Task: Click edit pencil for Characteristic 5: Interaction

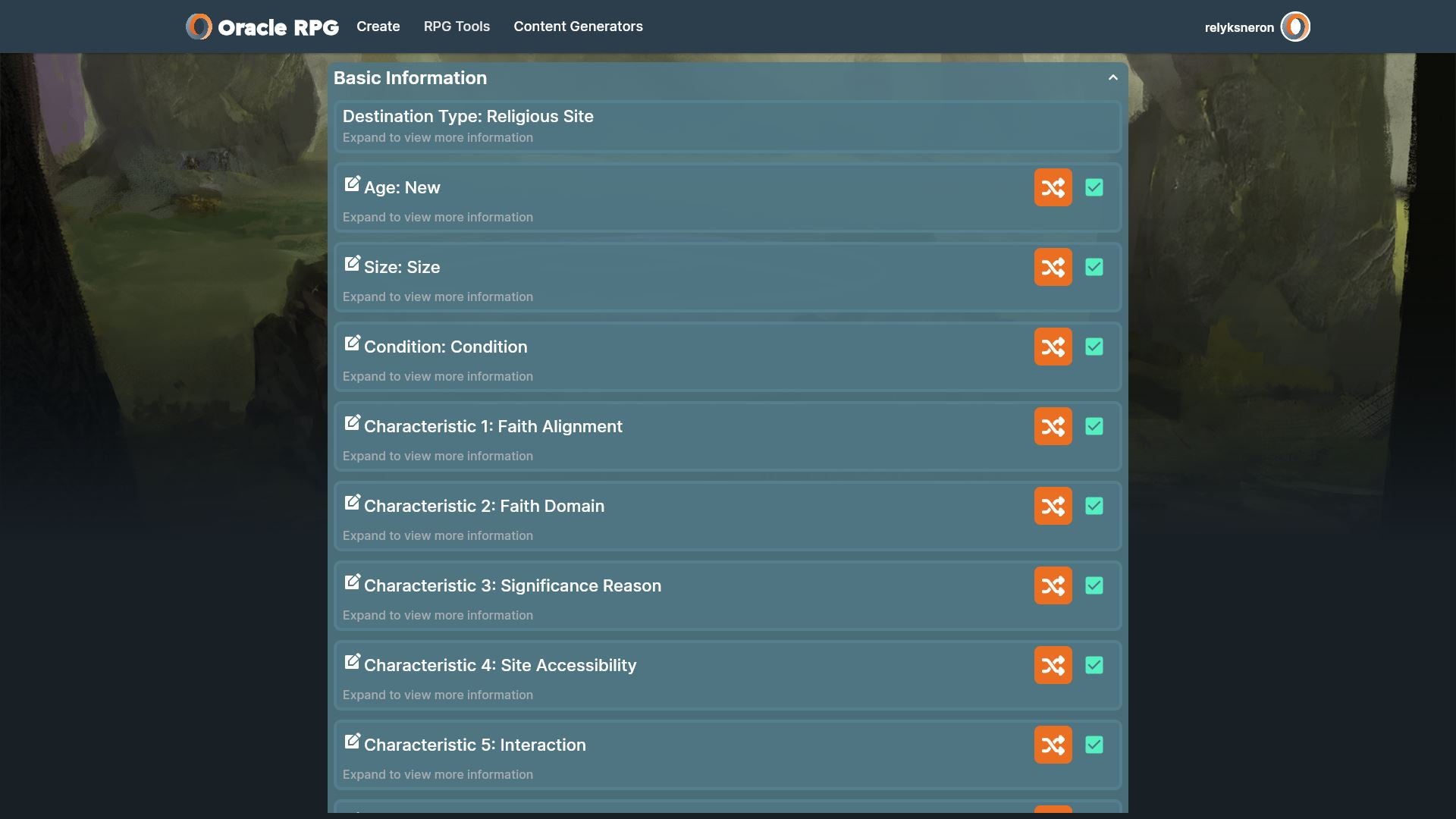Action: coord(352,742)
